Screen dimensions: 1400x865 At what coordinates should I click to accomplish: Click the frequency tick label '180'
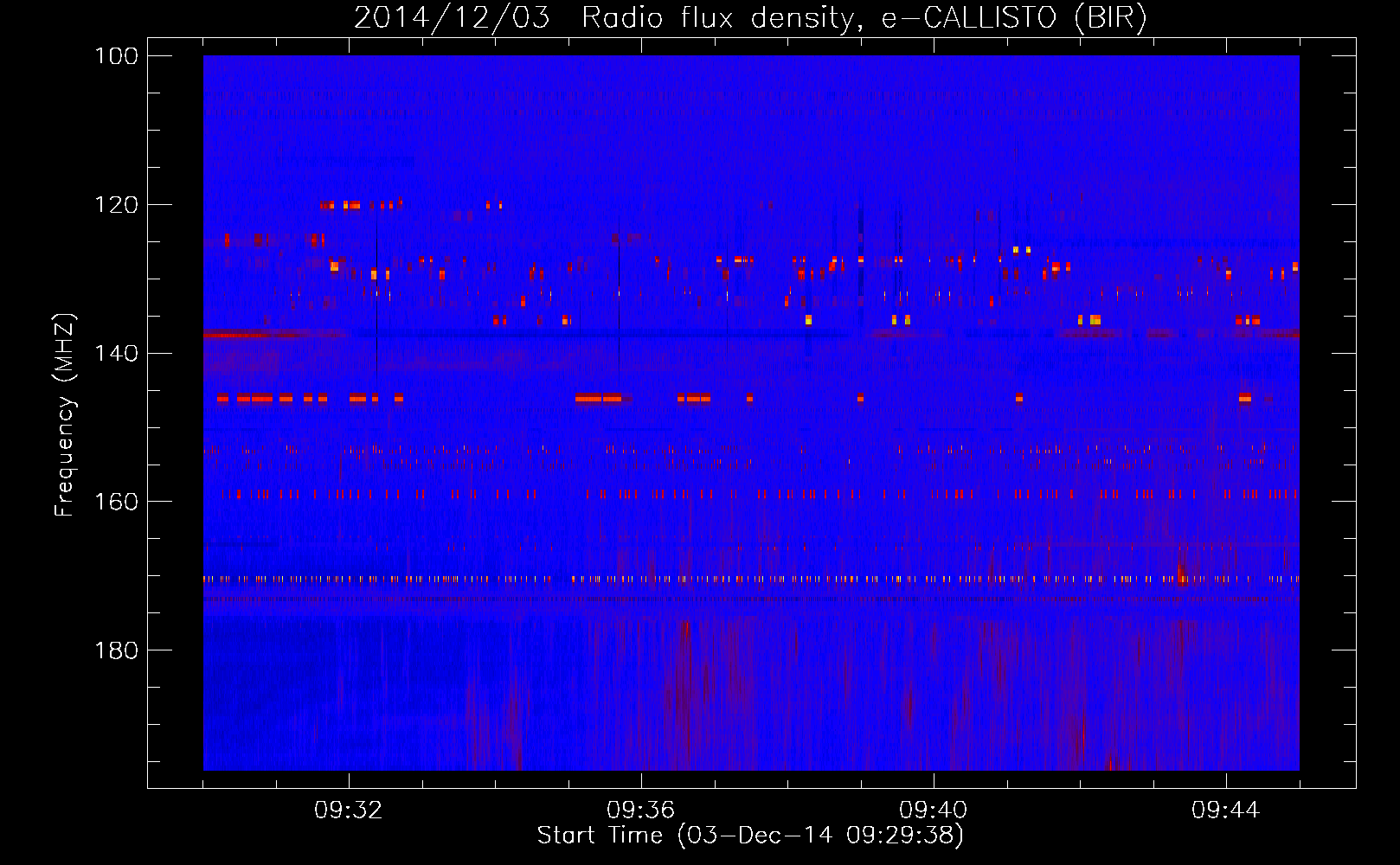(x=115, y=650)
